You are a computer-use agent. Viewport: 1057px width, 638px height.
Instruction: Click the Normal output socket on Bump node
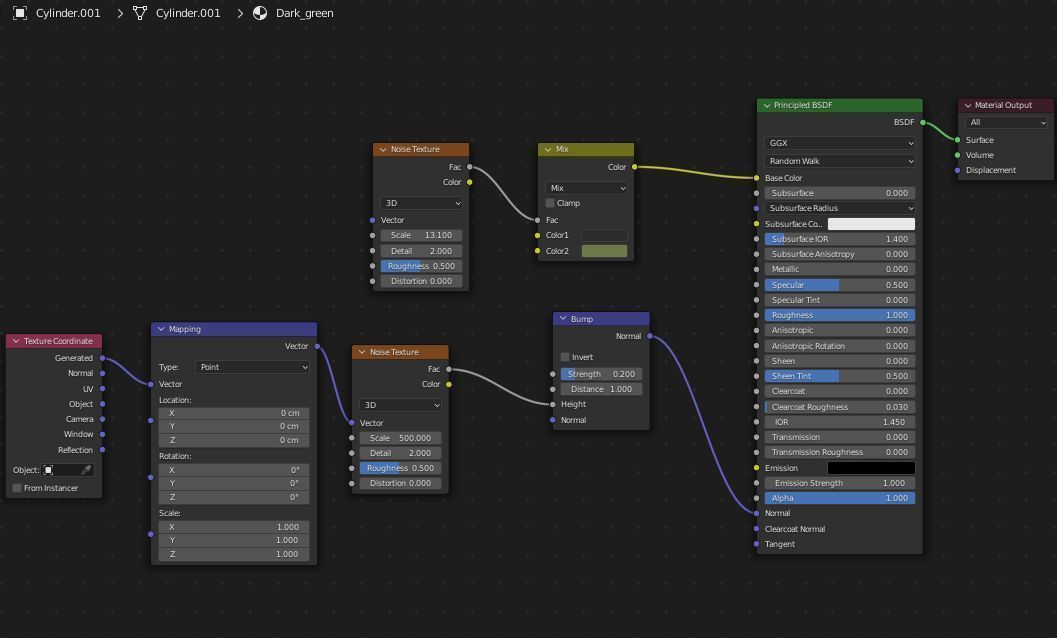tap(650, 336)
